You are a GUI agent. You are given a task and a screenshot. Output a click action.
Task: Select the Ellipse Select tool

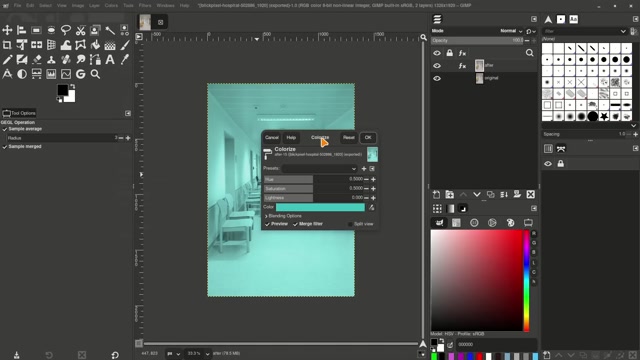51,30
